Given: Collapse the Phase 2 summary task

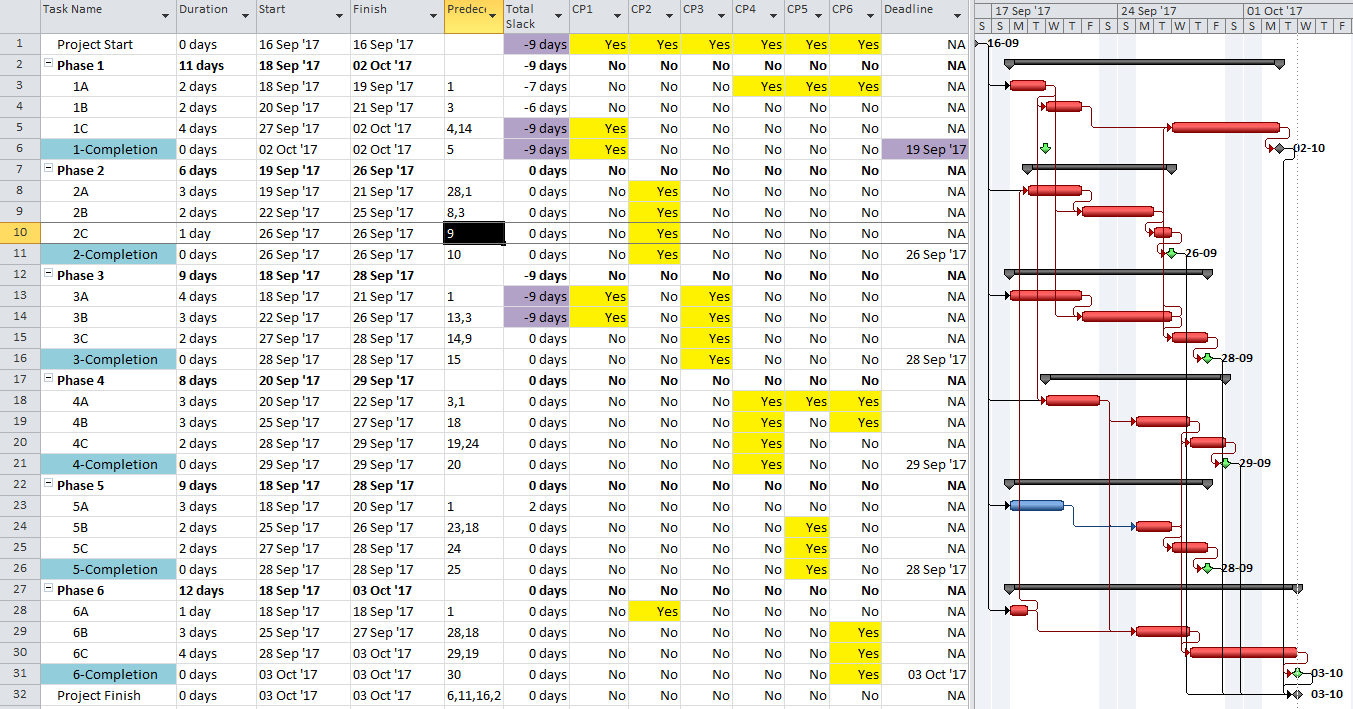Looking at the screenshot, I should [x=48, y=170].
